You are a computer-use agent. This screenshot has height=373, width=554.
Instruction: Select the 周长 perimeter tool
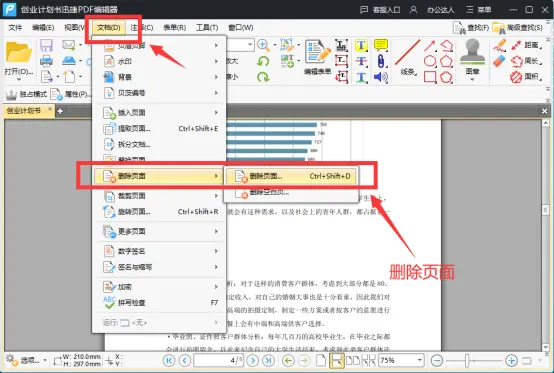click(x=526, y=61)
